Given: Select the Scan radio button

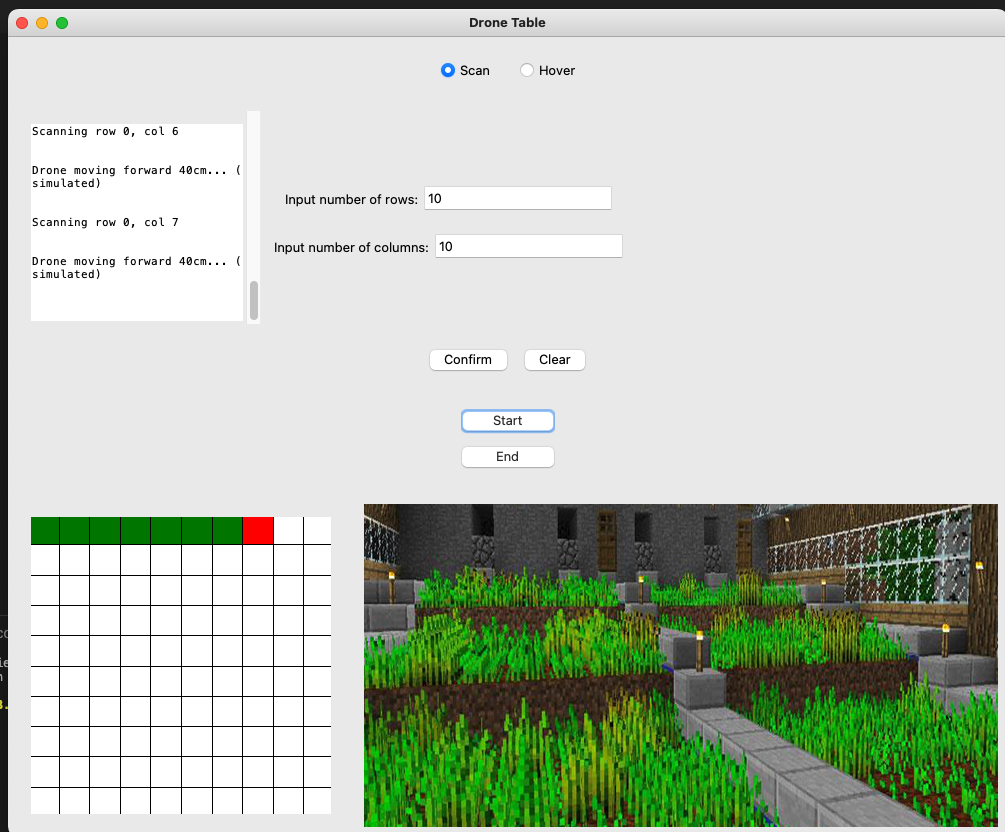Looking at the screenshot, I should click(448, 71).
